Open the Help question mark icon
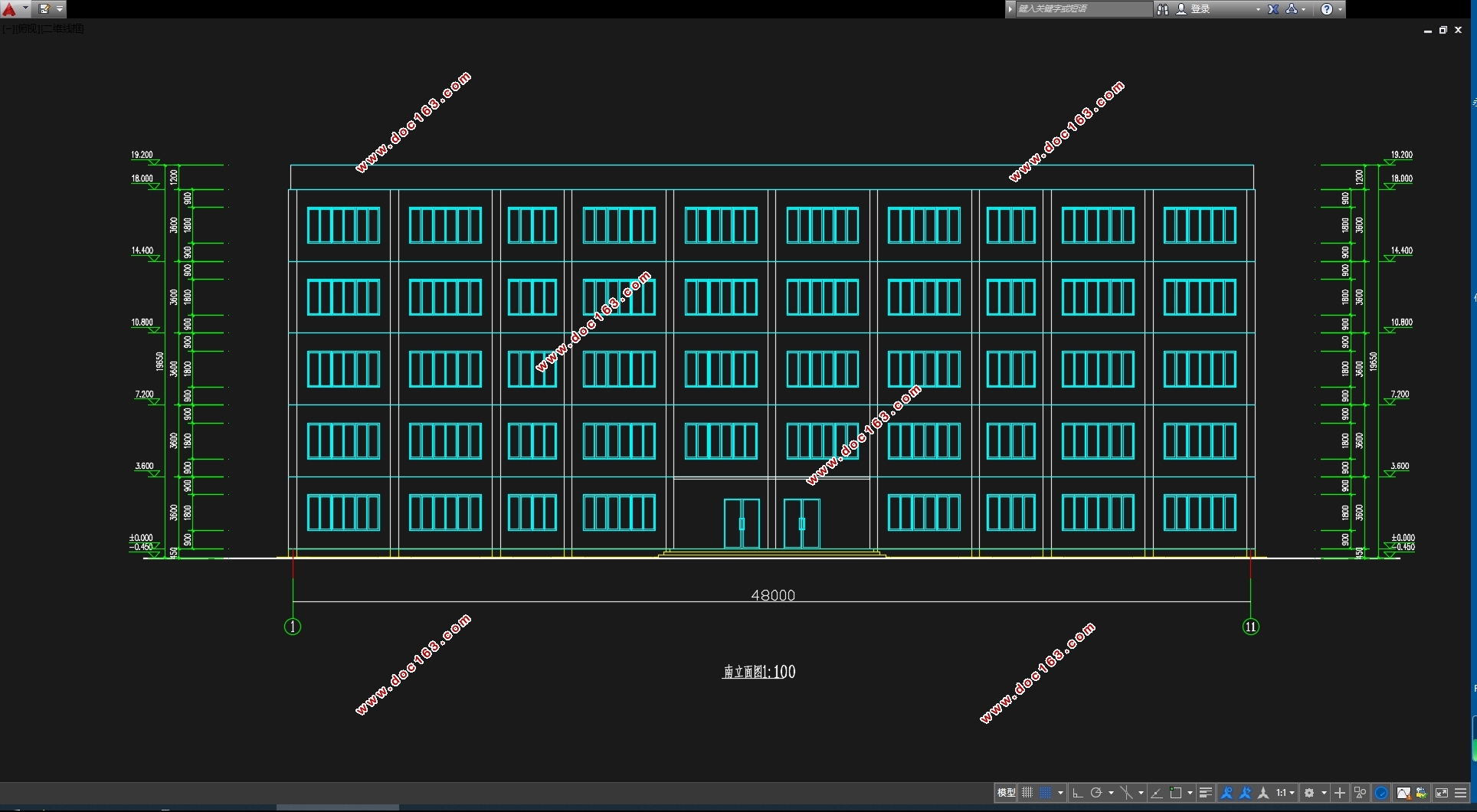Screen dimensions: 1477x812 point(1327,9)
